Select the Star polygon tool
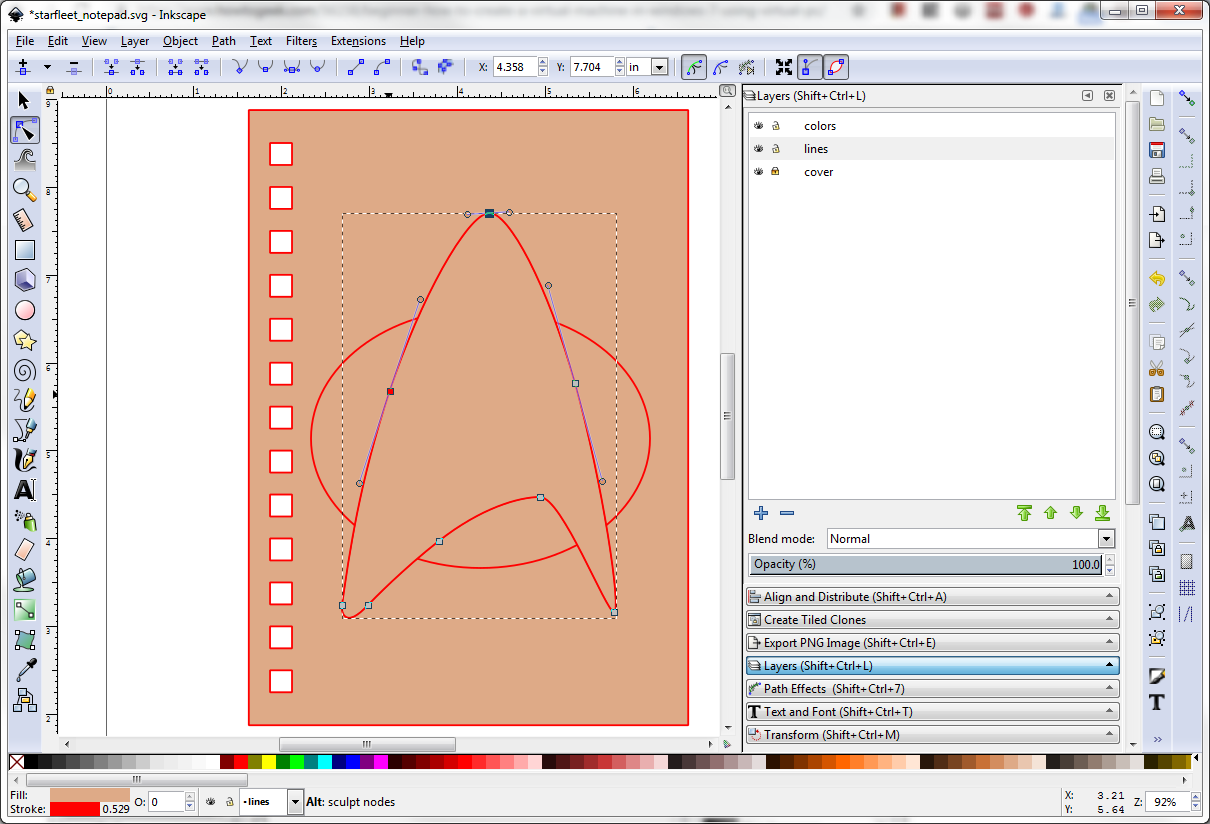The image size is (1210, 824). click(25, 340)
